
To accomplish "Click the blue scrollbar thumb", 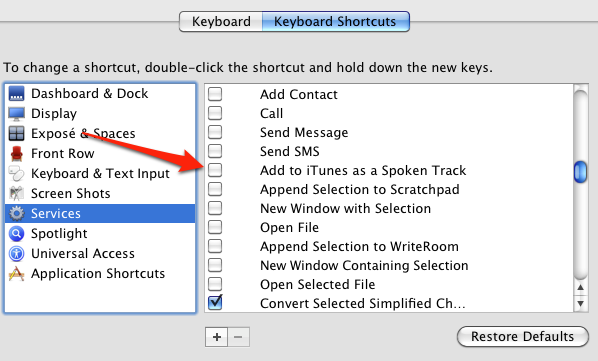I will click(580, 172).
